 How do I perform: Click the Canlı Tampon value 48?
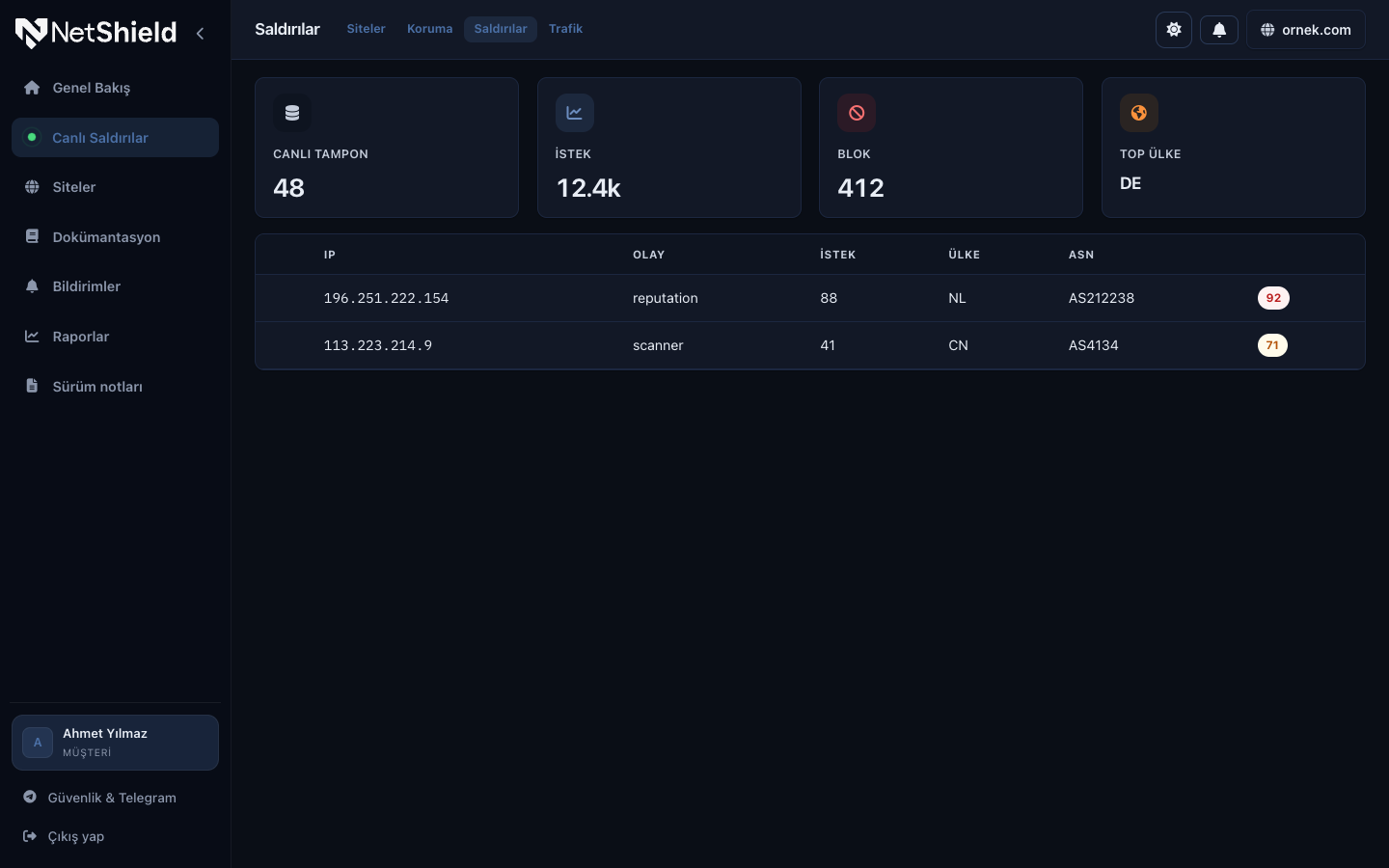tap(289, 188)
